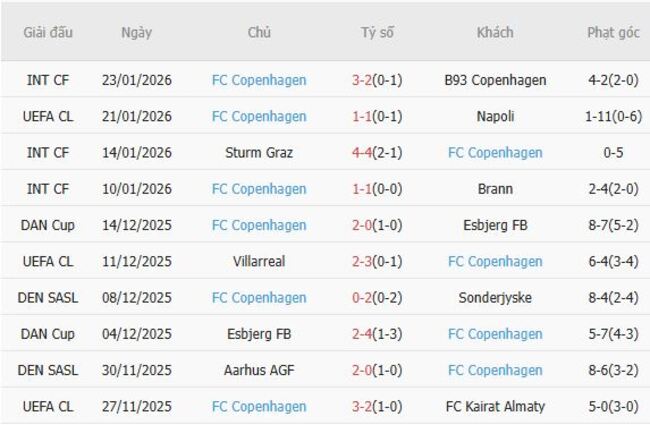Click the Phạt góc column header
This screenshot has width=650, height=425.
[x=612, y=32]
